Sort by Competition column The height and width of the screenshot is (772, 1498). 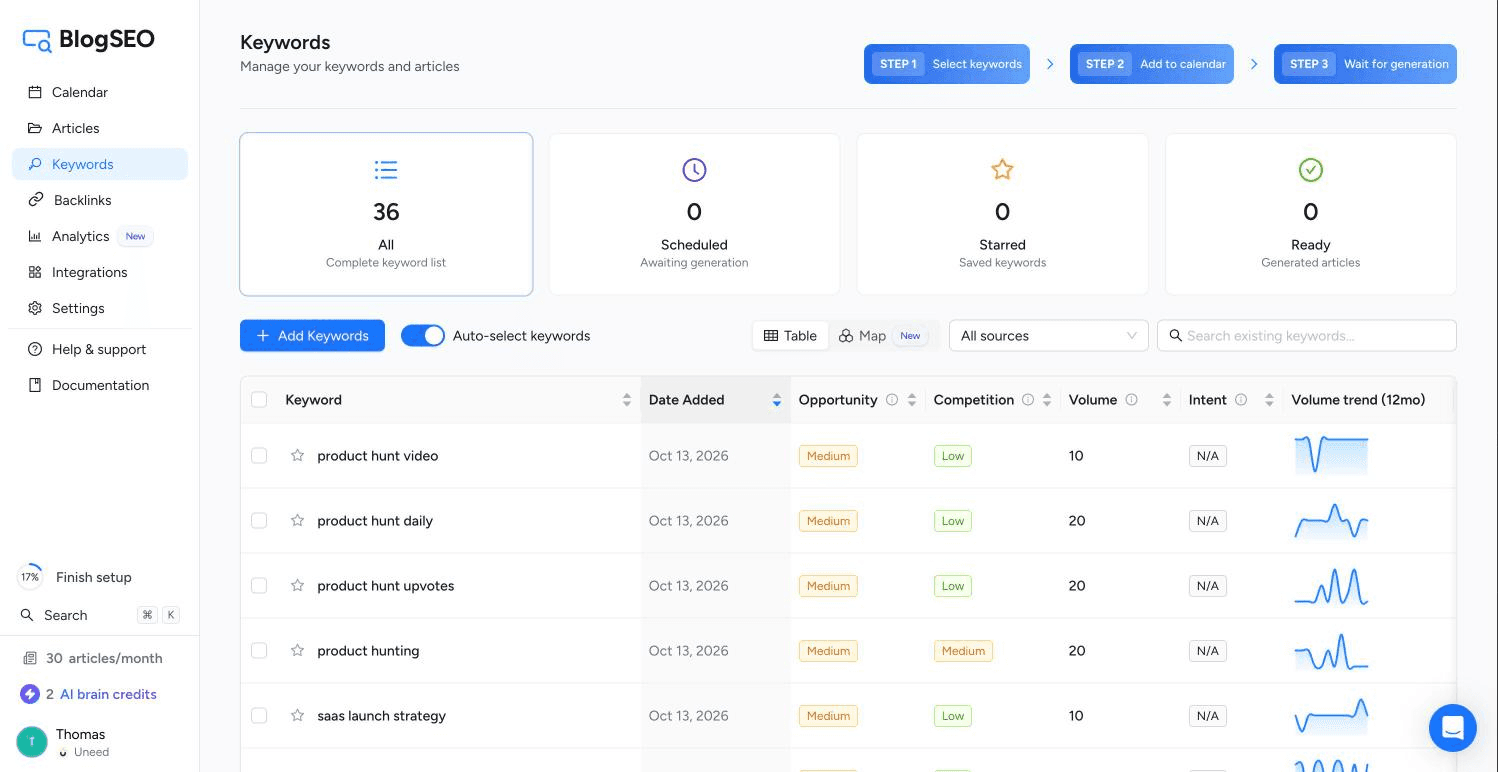(1047, 400)
